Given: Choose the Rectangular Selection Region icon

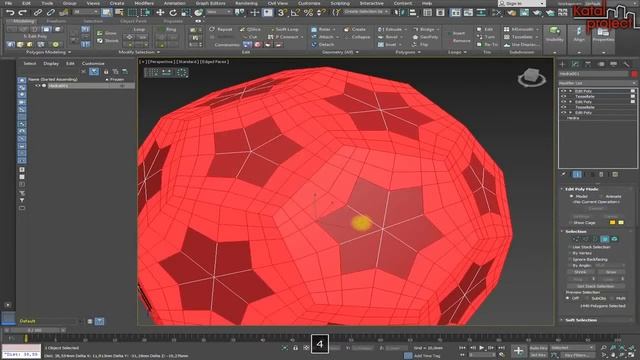Looking at the screenshot, I should tap(133, 13).
